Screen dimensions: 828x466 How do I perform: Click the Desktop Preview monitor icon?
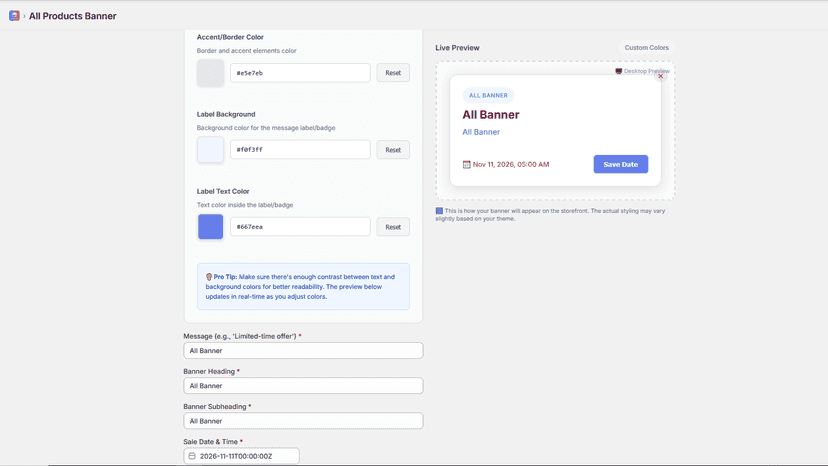[x=618, y=71]
